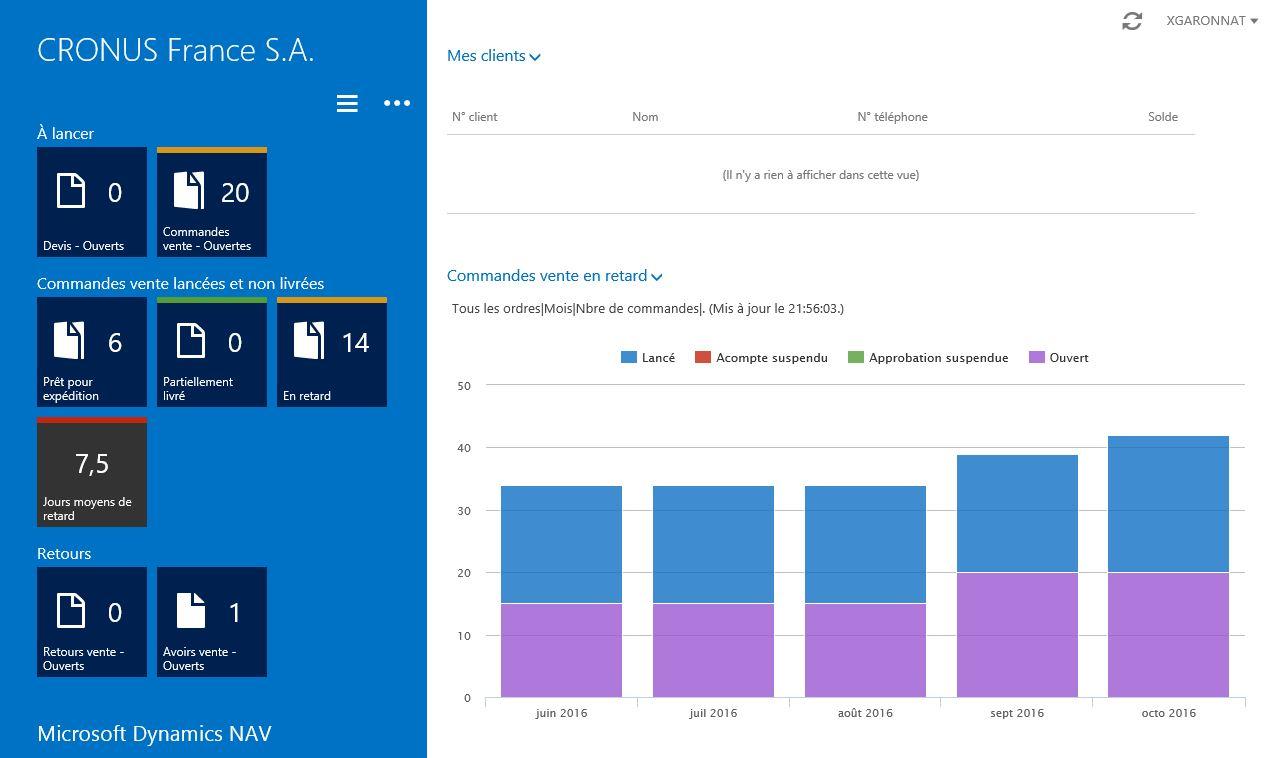Click the 'Il n'y a rien à afficher' message

pyautogui.click(x=821, y=175)
